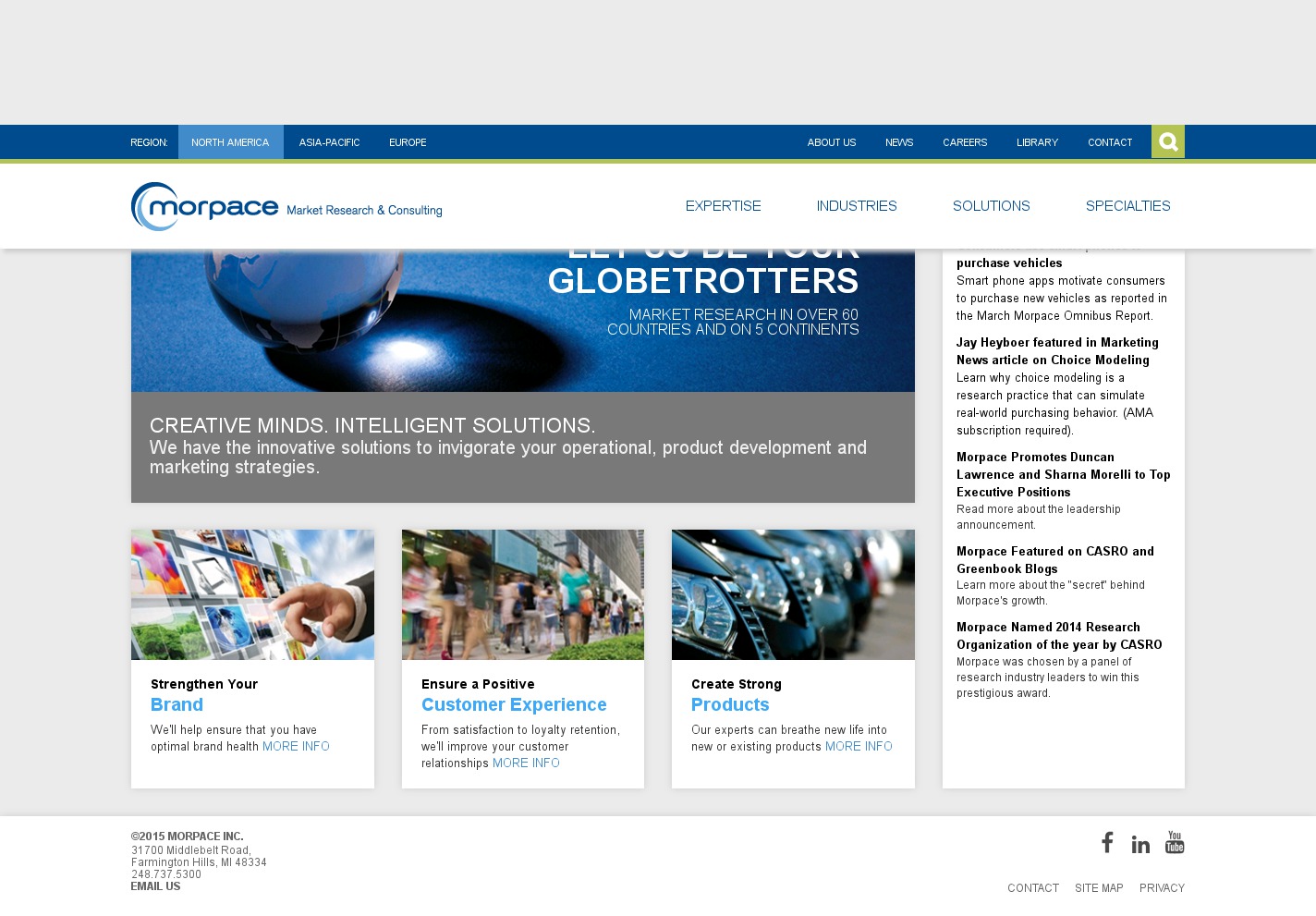1316x916 pixels.
Task: Click 'Read more about the leadership announcement' text
Action: click(1039, 517)
